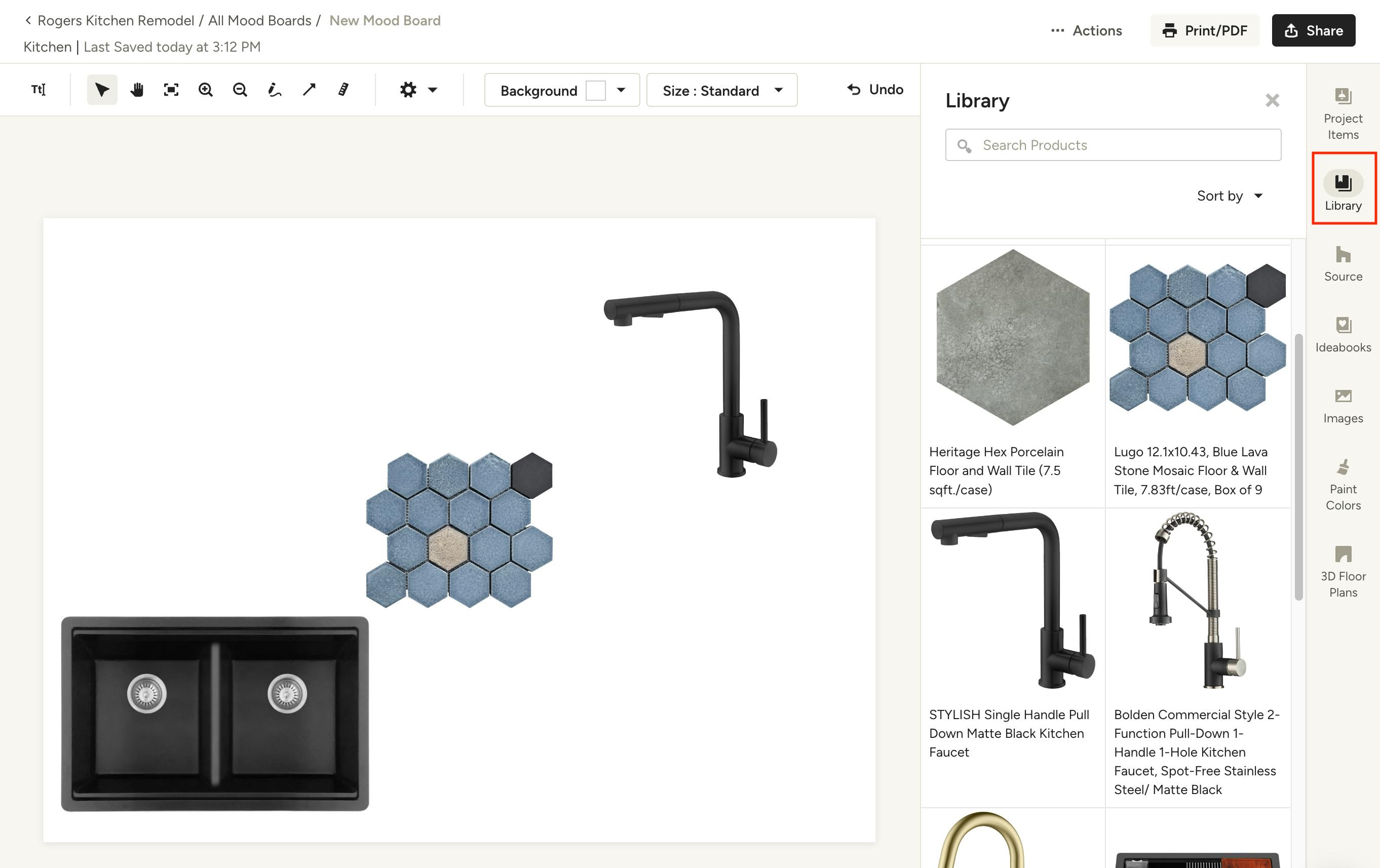Activate the hand pan tool
The image size is (1380, 868).
point(136,89)
